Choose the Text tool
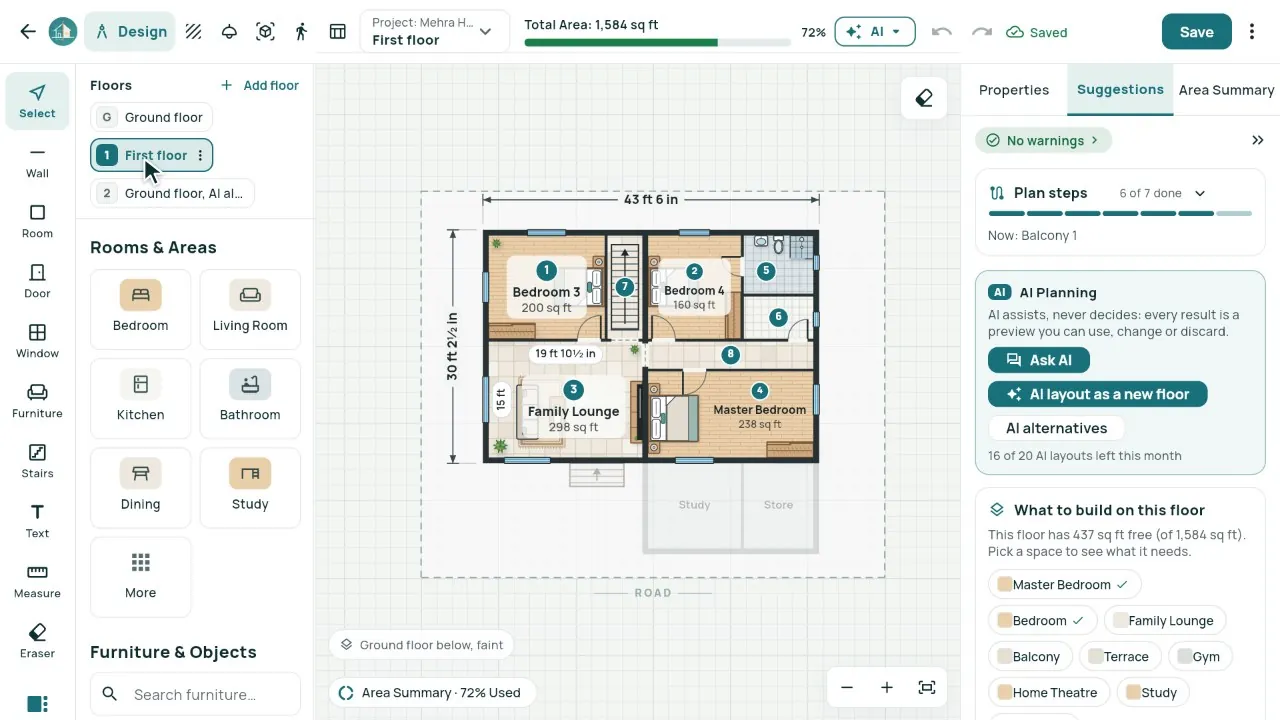 pos(37,520)
